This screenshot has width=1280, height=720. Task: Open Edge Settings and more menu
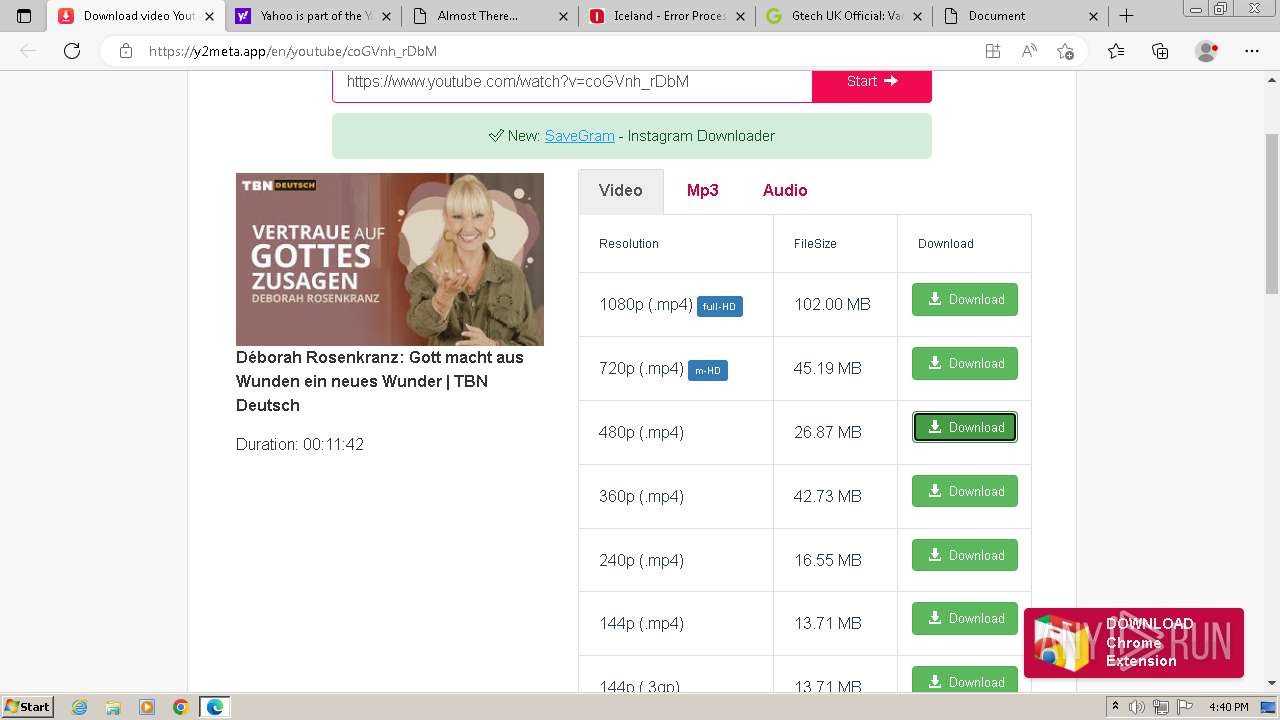[1252, 51]
